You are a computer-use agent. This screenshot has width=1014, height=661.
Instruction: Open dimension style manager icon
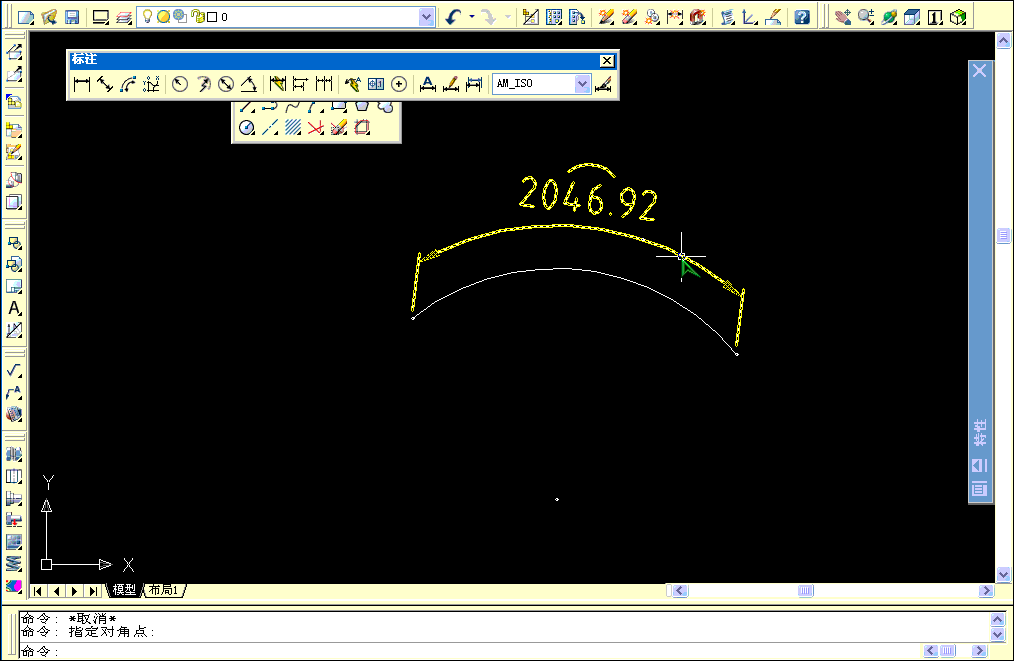603,84
